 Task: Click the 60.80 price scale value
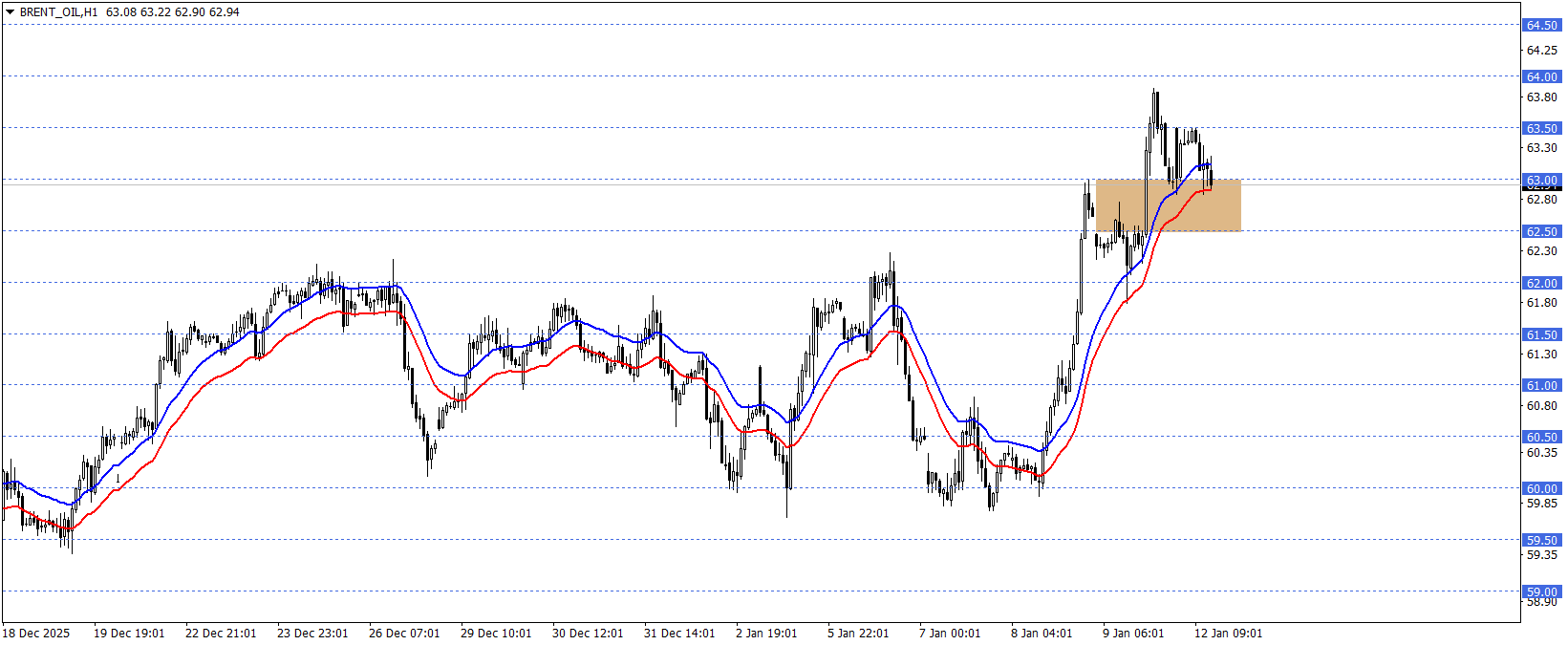pyautogui.click(x=1541, y=406)
